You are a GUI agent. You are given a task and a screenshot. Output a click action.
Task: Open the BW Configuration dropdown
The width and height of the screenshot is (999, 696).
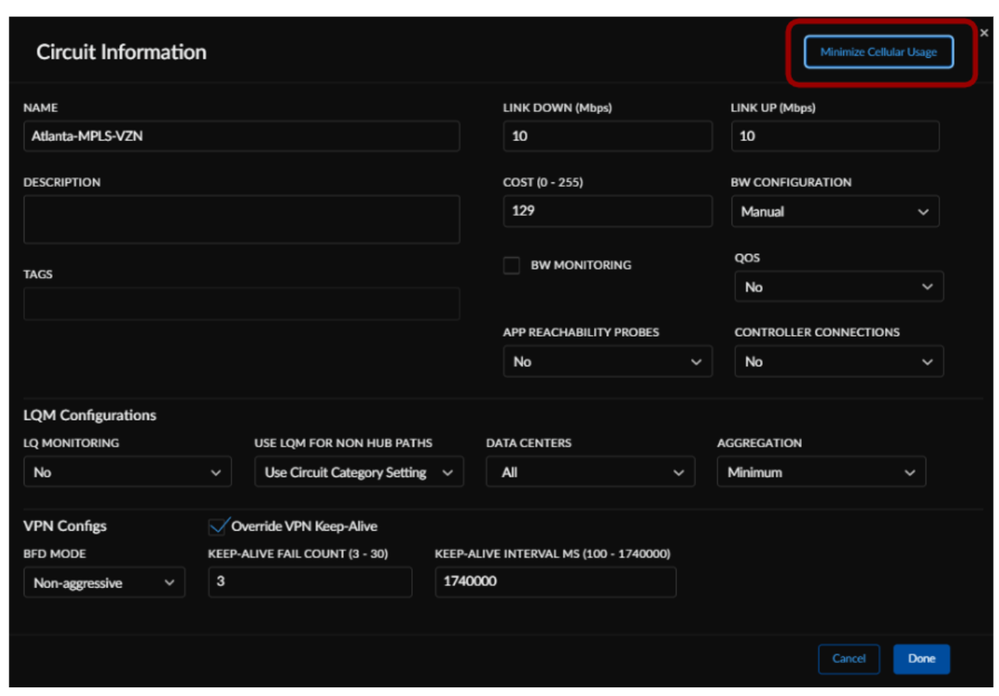point(835,212)
